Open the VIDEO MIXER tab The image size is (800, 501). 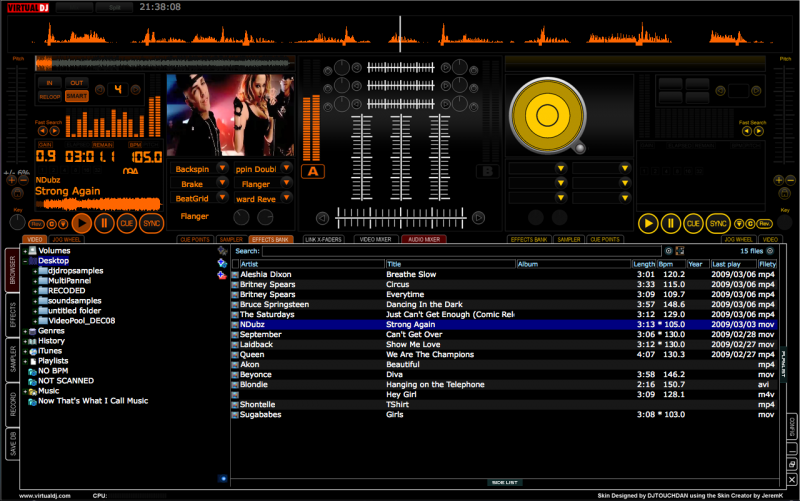pos(375,239)
